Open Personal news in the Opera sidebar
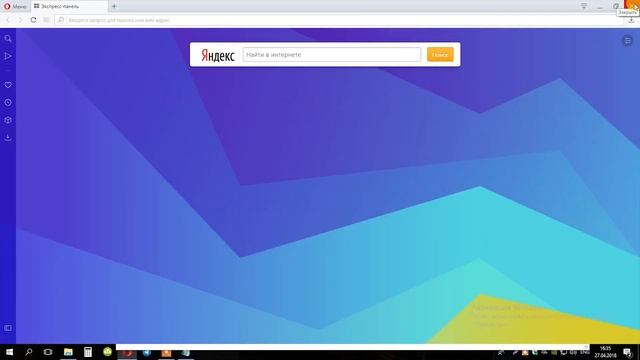 point(8,56)
